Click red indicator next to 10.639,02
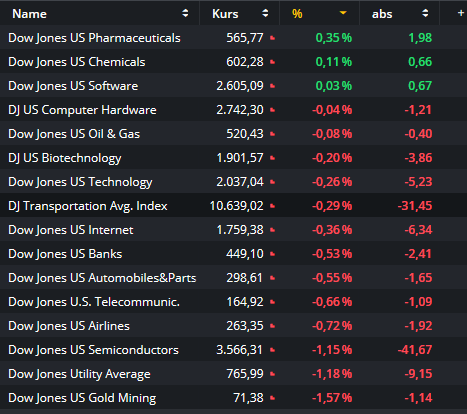 272,206
